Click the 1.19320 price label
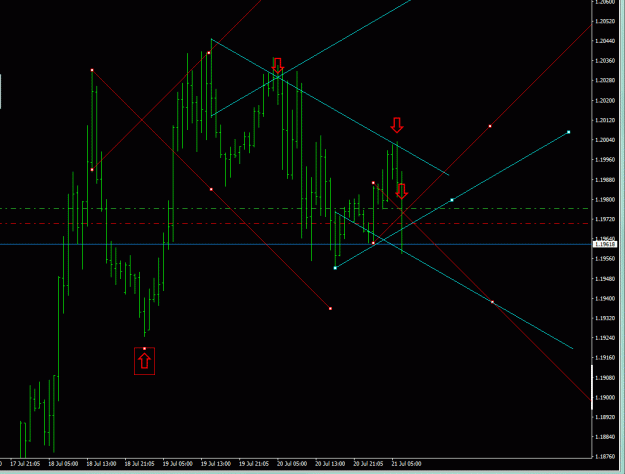This screenshot has width=625, height=474. point(605,318)
